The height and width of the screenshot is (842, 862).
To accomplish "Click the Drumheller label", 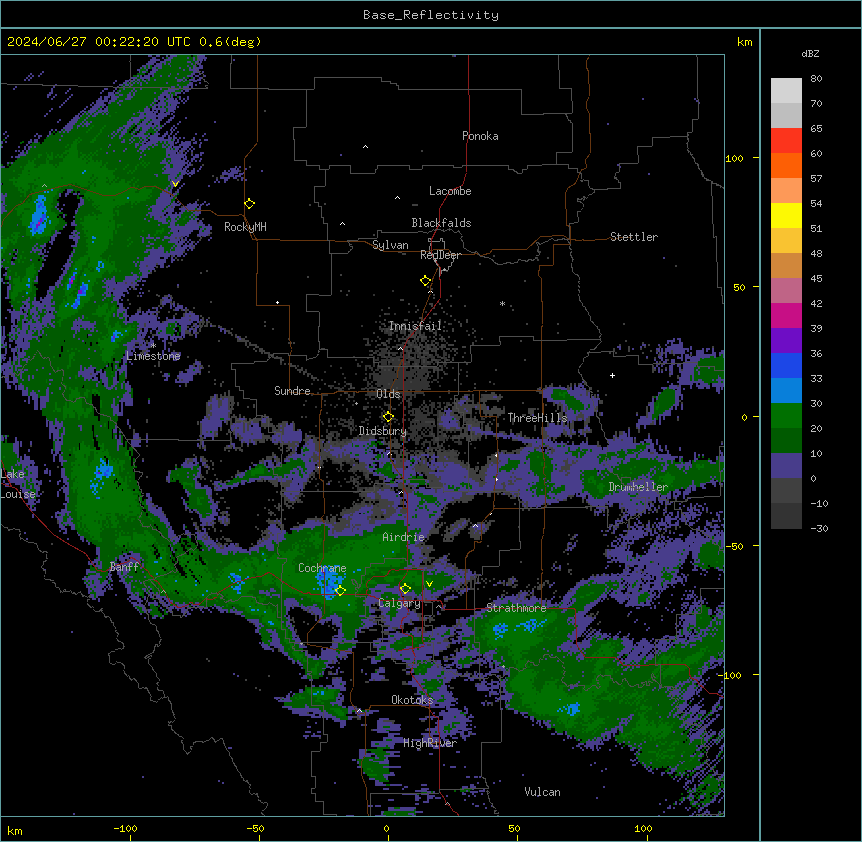I will [x=638, y=487].
